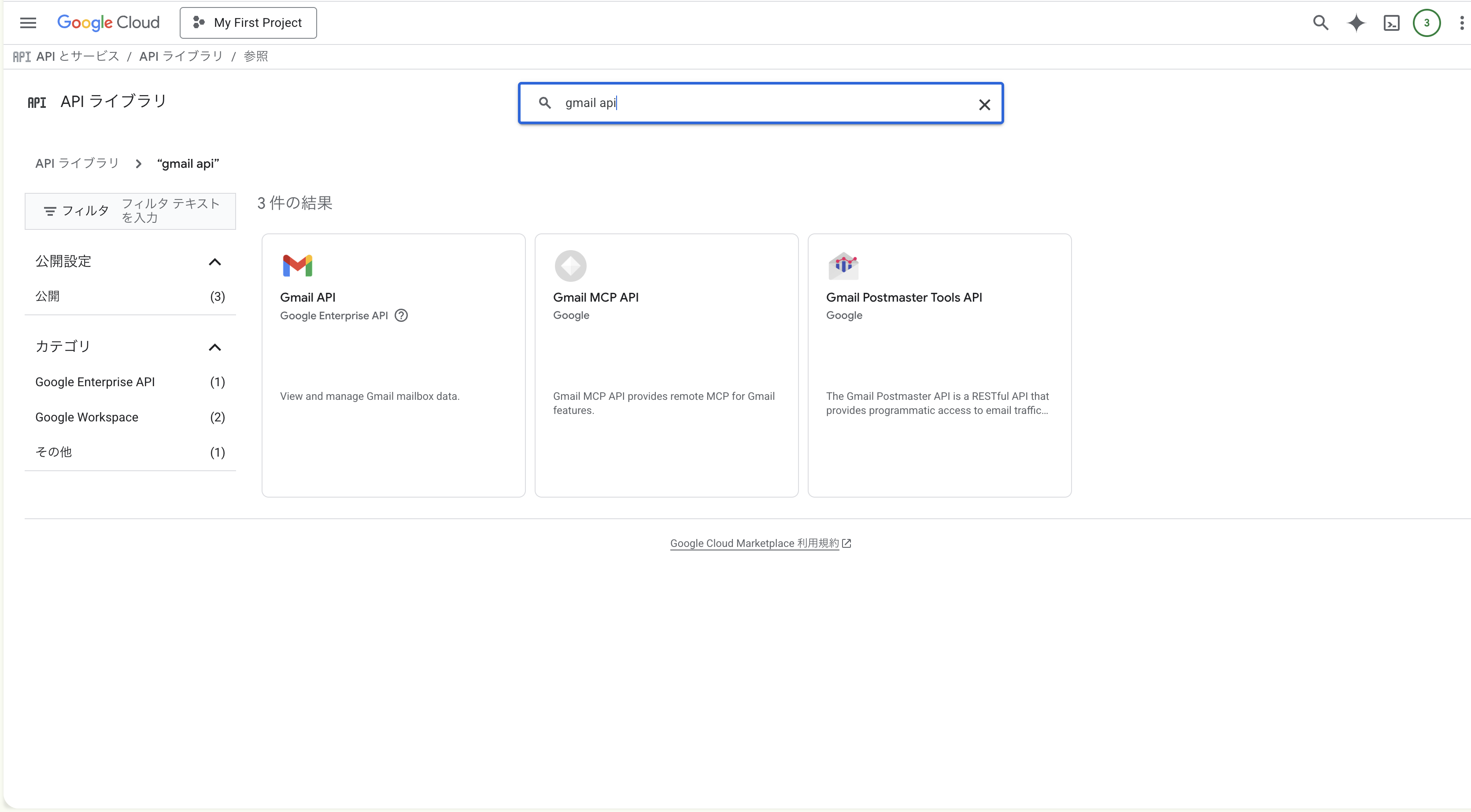Focus the フィルタ テキストを入力 filter field

[x=171, y=211]
